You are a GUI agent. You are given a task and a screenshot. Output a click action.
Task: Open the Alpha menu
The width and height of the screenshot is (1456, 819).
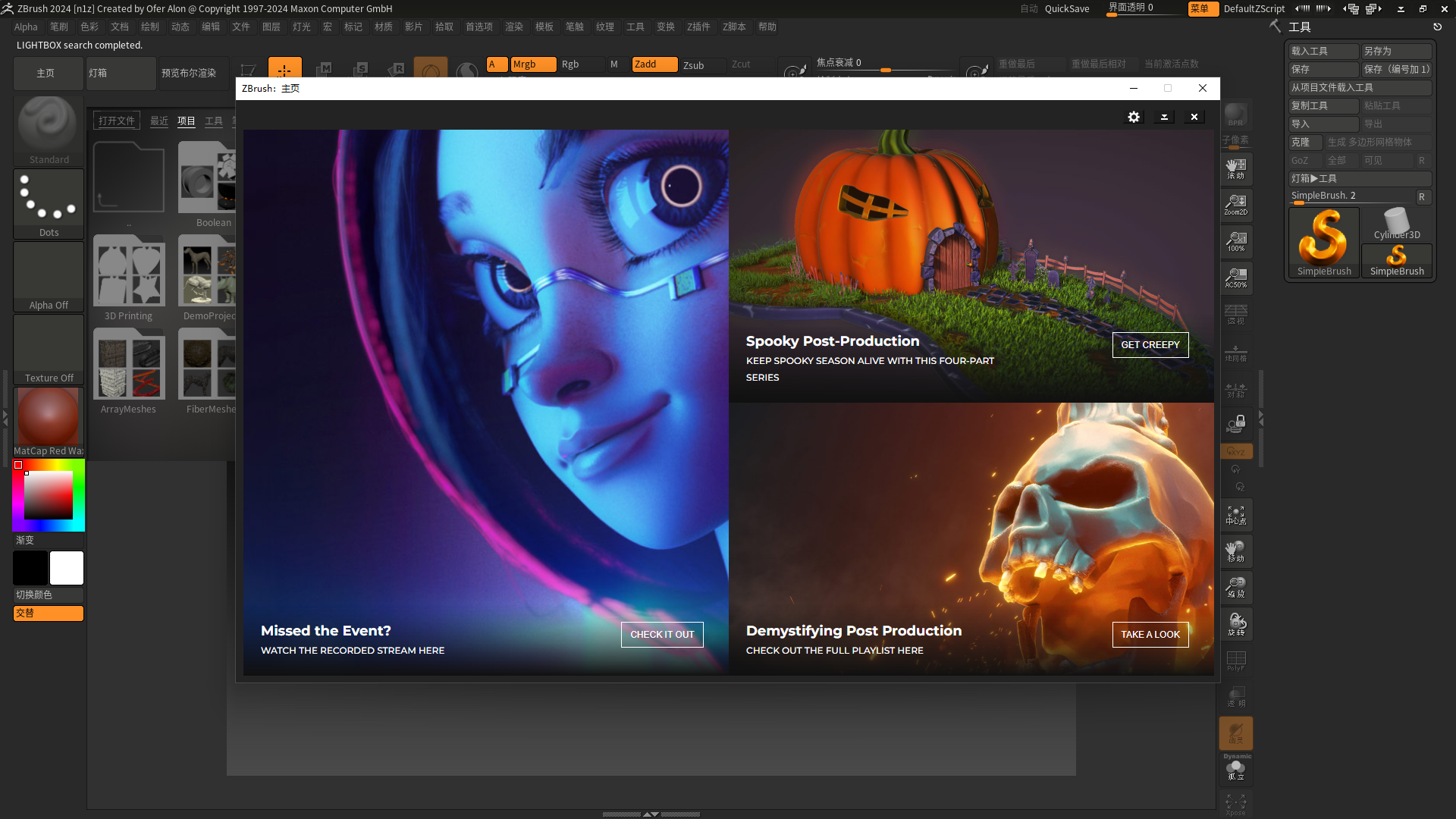pos(26,27)
